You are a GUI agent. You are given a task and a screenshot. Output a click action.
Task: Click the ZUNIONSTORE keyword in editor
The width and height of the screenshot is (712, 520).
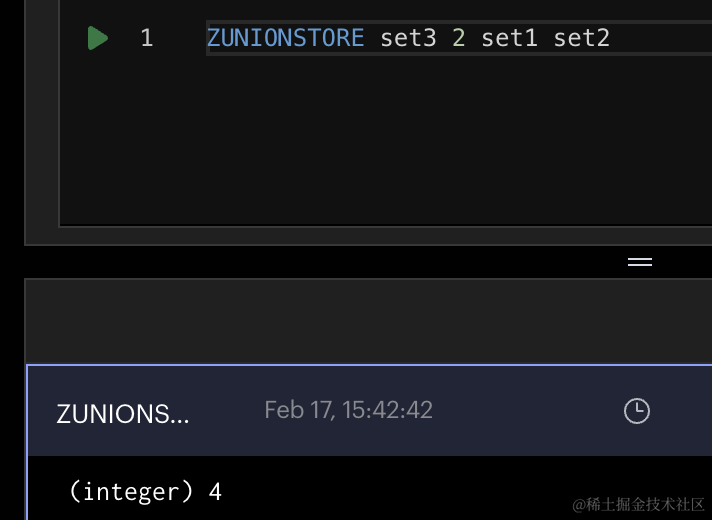pyautogui.click(x=286, y=38)
